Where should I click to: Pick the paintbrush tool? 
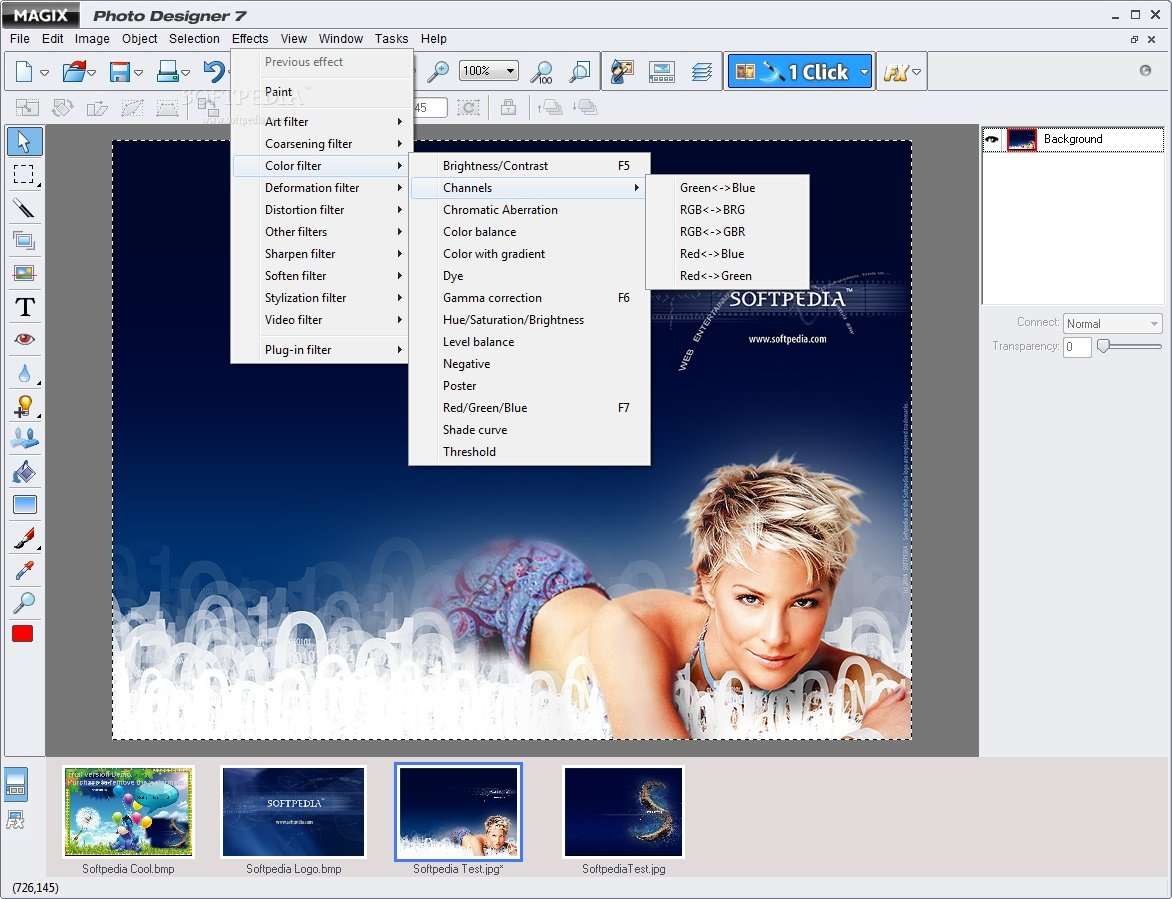[x=24, y=538]
